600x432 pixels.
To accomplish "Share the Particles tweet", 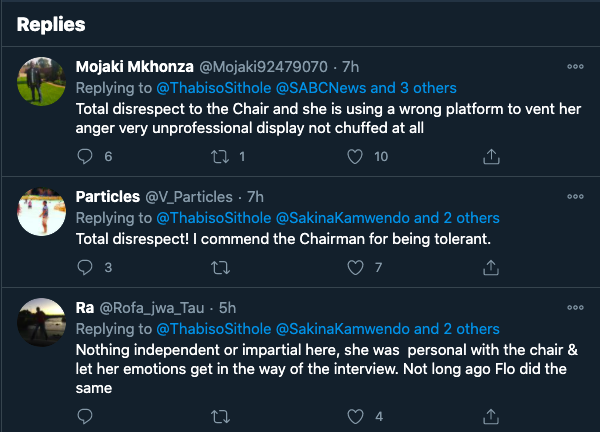I will [491, 268].
